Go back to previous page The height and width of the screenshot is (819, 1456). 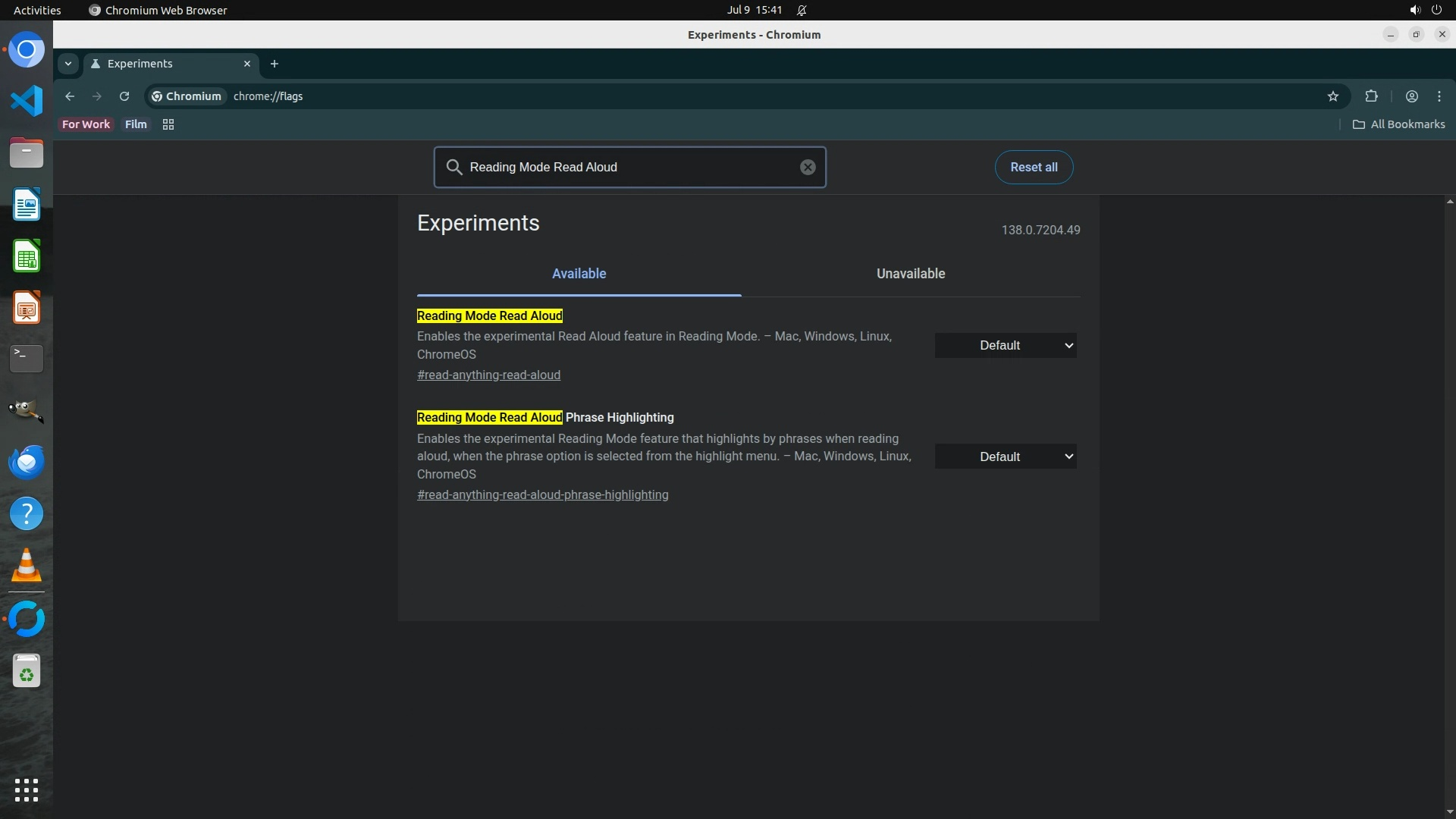tap(70, 96)
